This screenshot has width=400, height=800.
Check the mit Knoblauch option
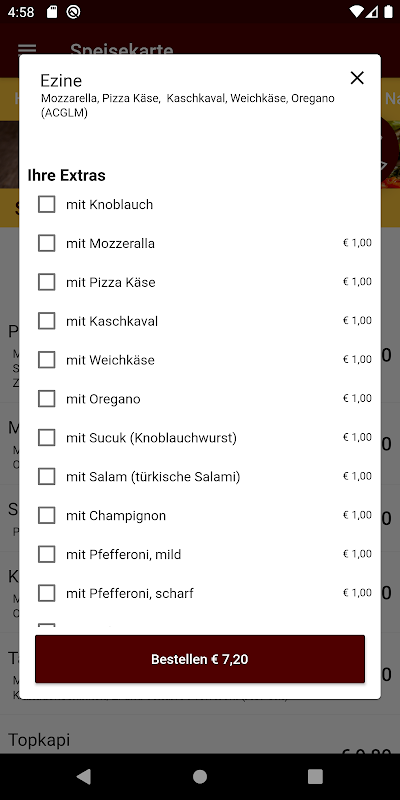point(46,205)
